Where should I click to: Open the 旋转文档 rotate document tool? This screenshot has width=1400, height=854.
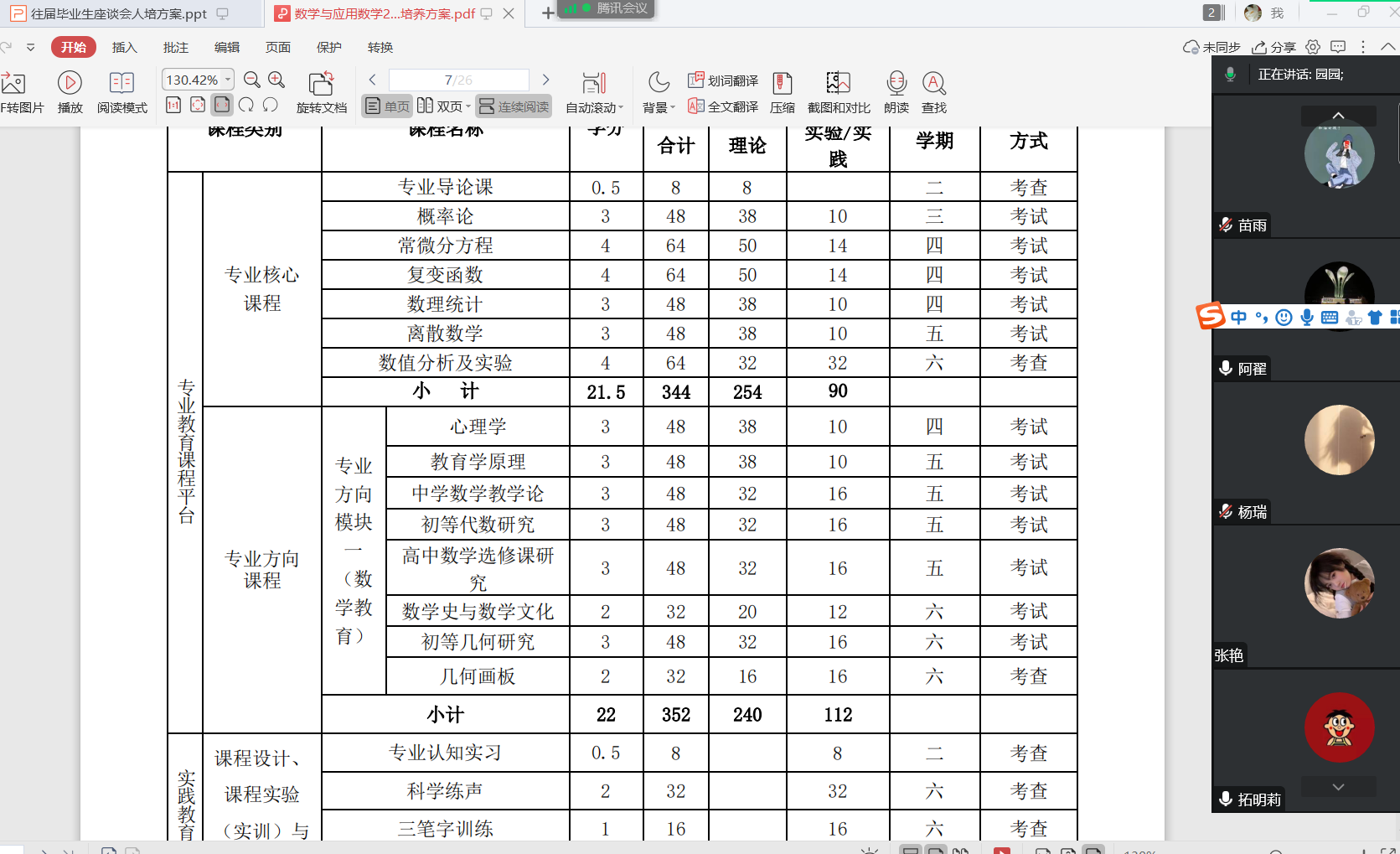click(322, 92)
